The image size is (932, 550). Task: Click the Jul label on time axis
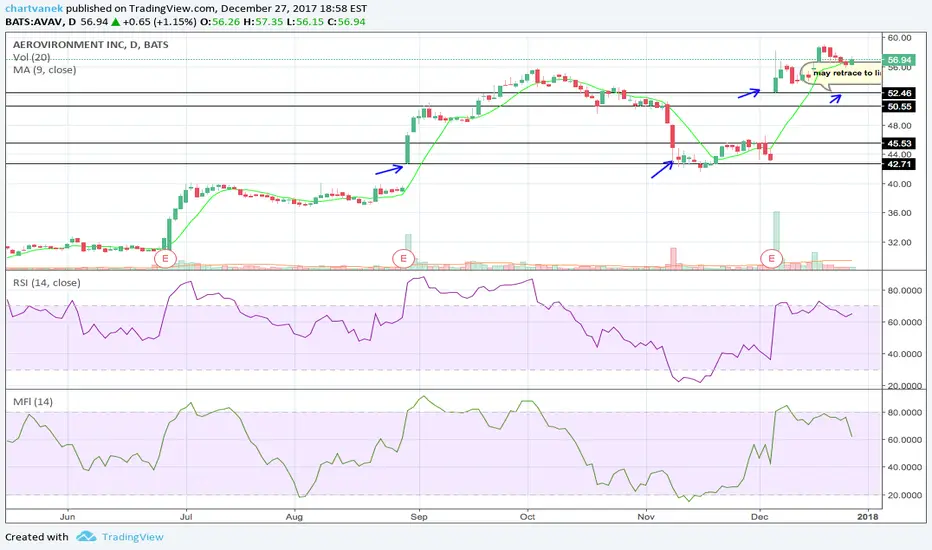click(186, 517)
